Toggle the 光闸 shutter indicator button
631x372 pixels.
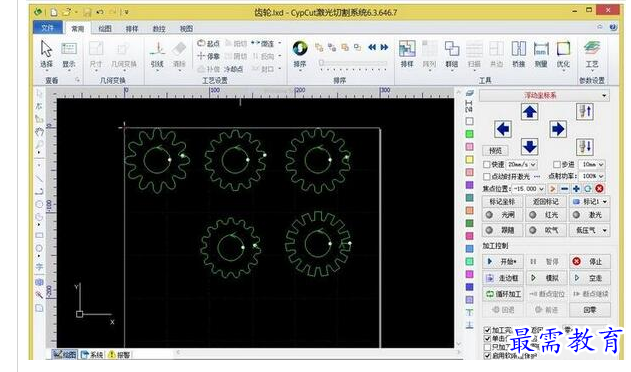pos(502,215)
